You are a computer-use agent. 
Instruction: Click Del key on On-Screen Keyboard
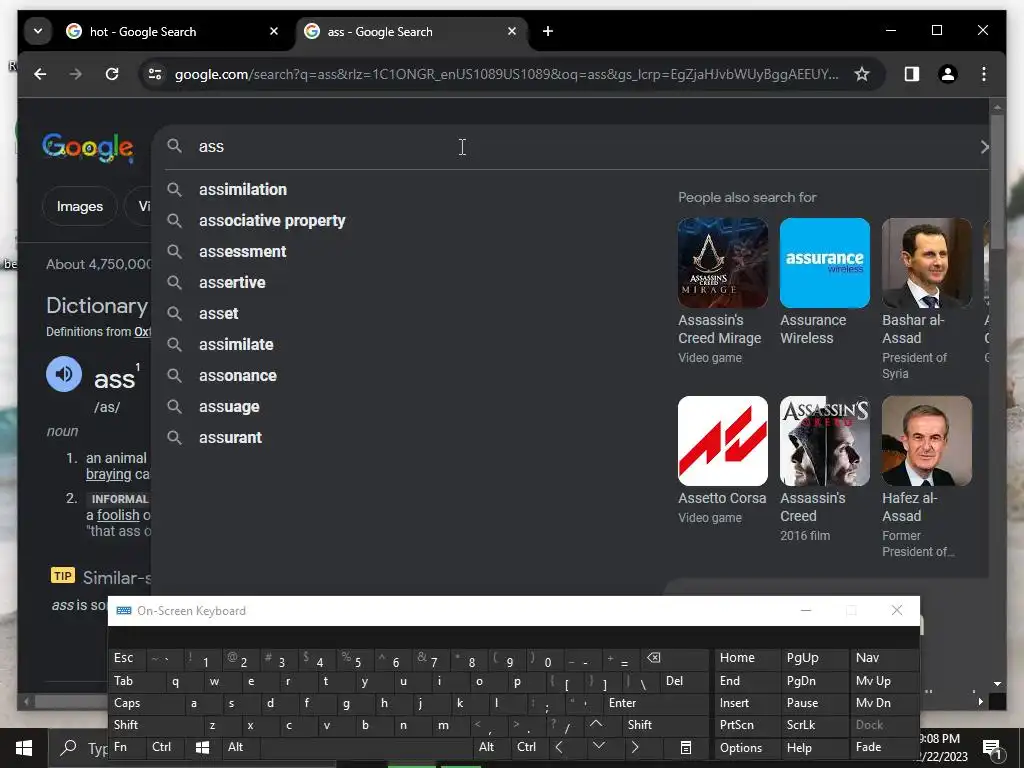pyautogui.click(x=684, y=681)
